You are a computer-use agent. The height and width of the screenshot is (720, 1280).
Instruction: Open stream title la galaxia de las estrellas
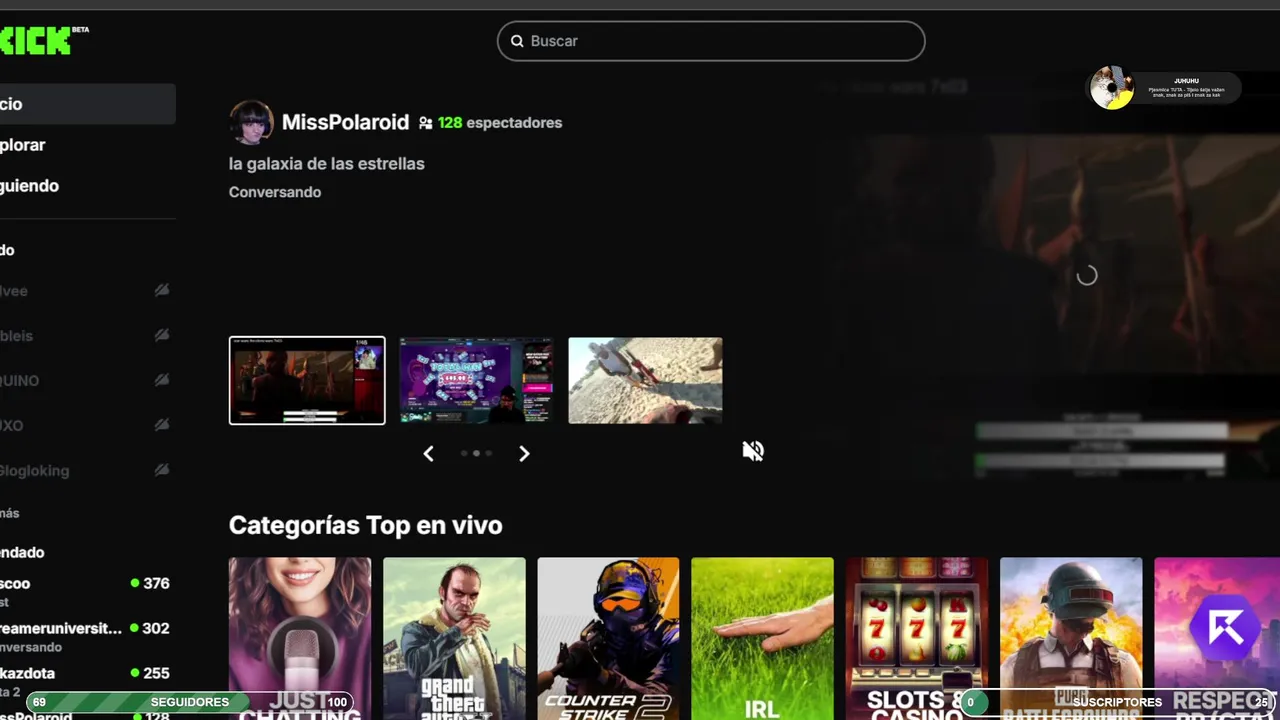tap(327, 163)
